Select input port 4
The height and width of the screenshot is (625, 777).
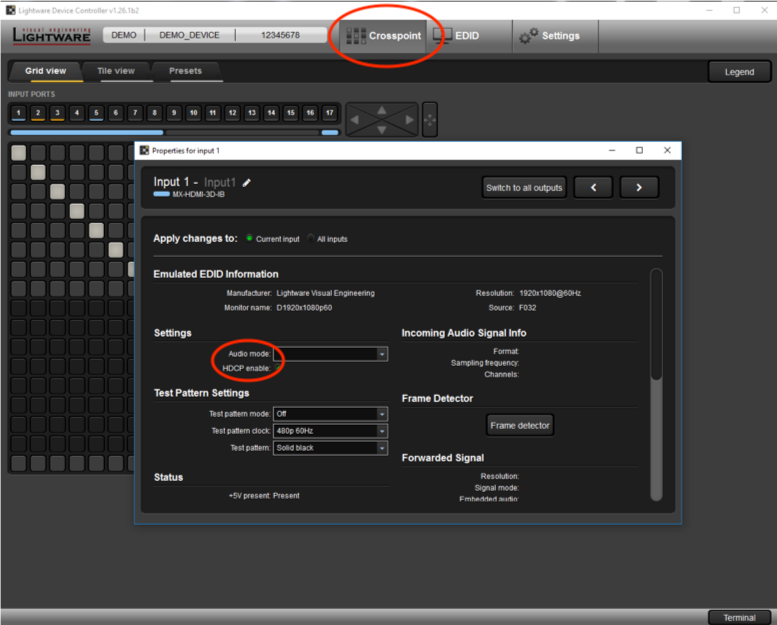point(77,113)
